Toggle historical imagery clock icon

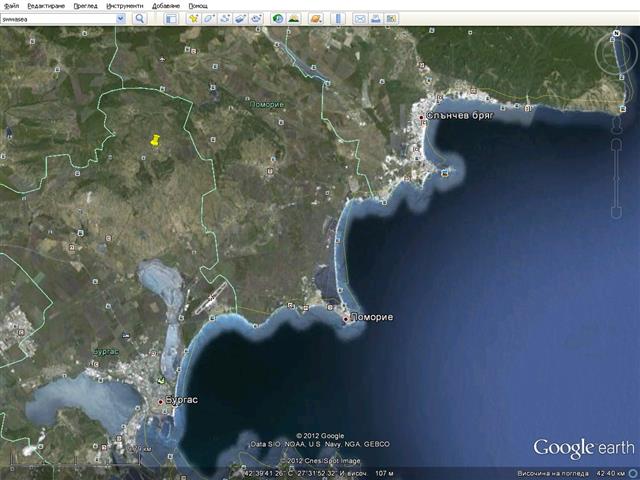277,18
